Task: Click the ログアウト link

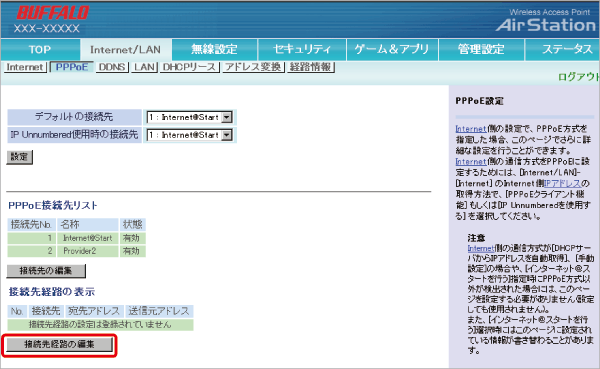Action: point(579,77)
